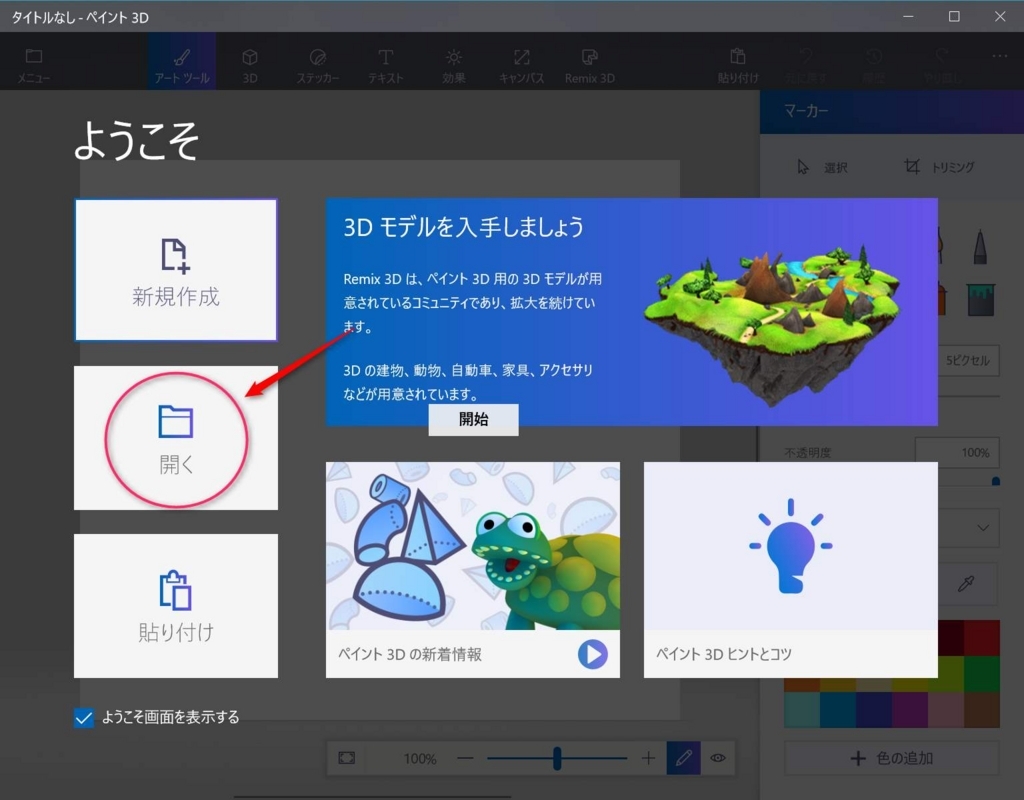
Task: Toggle the 3D view eye icon
Action: point(718,758)
